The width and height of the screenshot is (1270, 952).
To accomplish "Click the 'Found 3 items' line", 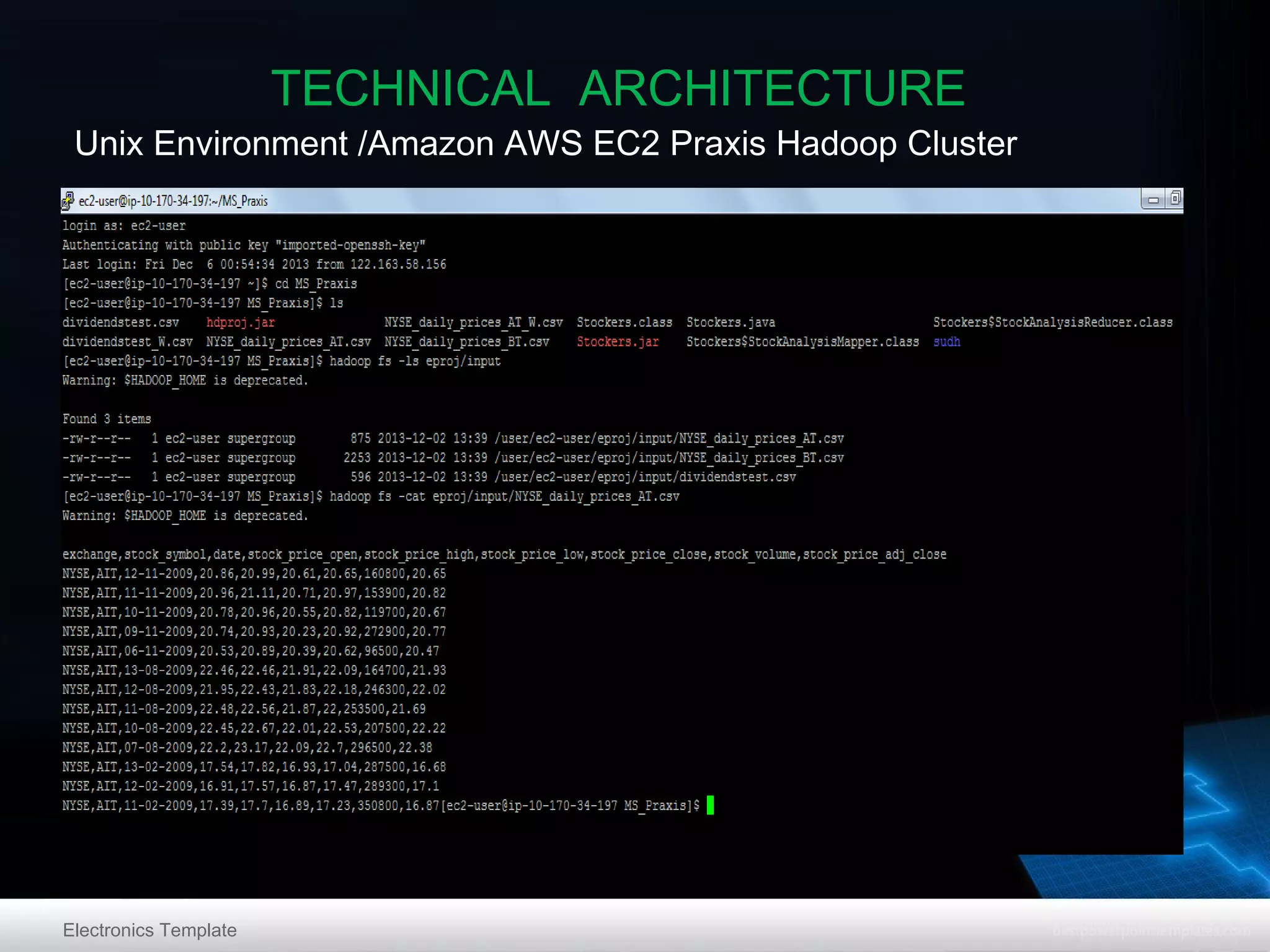I will pyautogui.click(x=107, y=419).
